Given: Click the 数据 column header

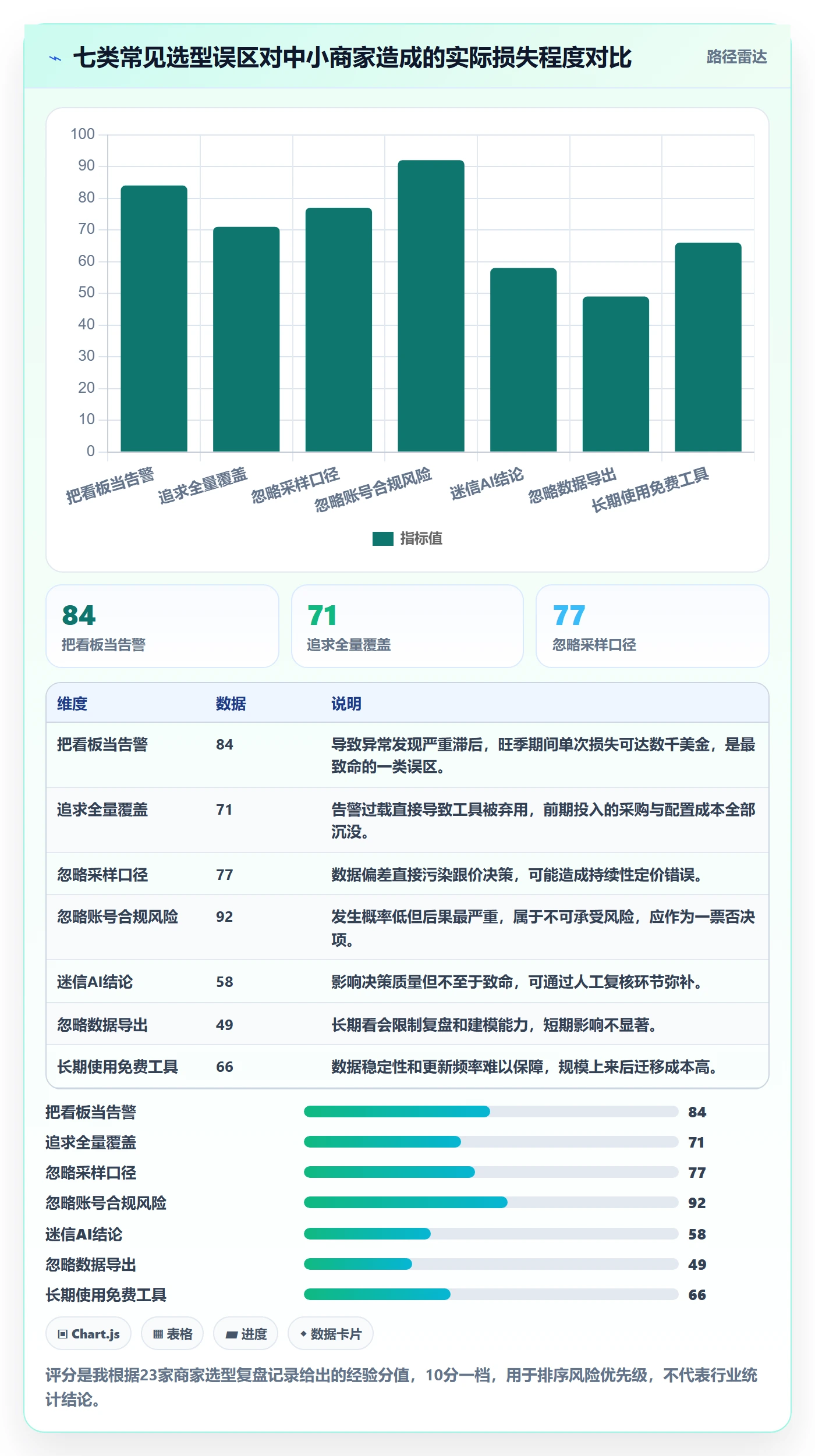Looking at the screenshot, I should pyautogui.click(x=231, y=704).
